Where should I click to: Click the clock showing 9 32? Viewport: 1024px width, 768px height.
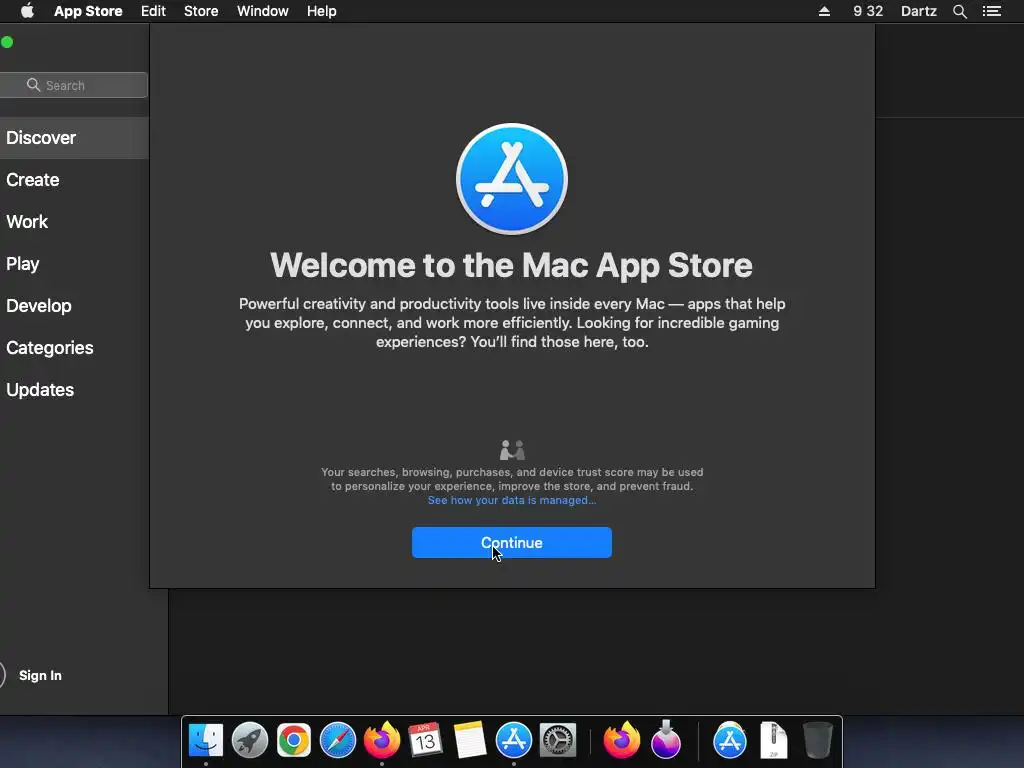tap(868, 11)
